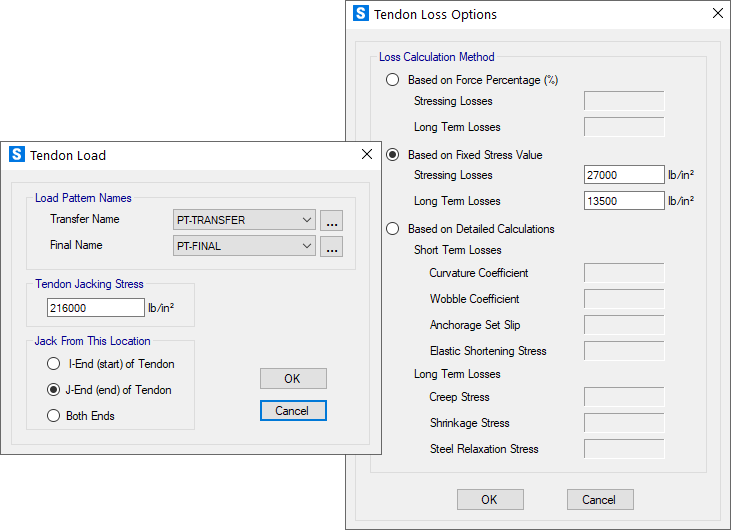Select I-End (start) of Tendon
Viewport: 731px width, 530px height.
[x=54, y=364]
